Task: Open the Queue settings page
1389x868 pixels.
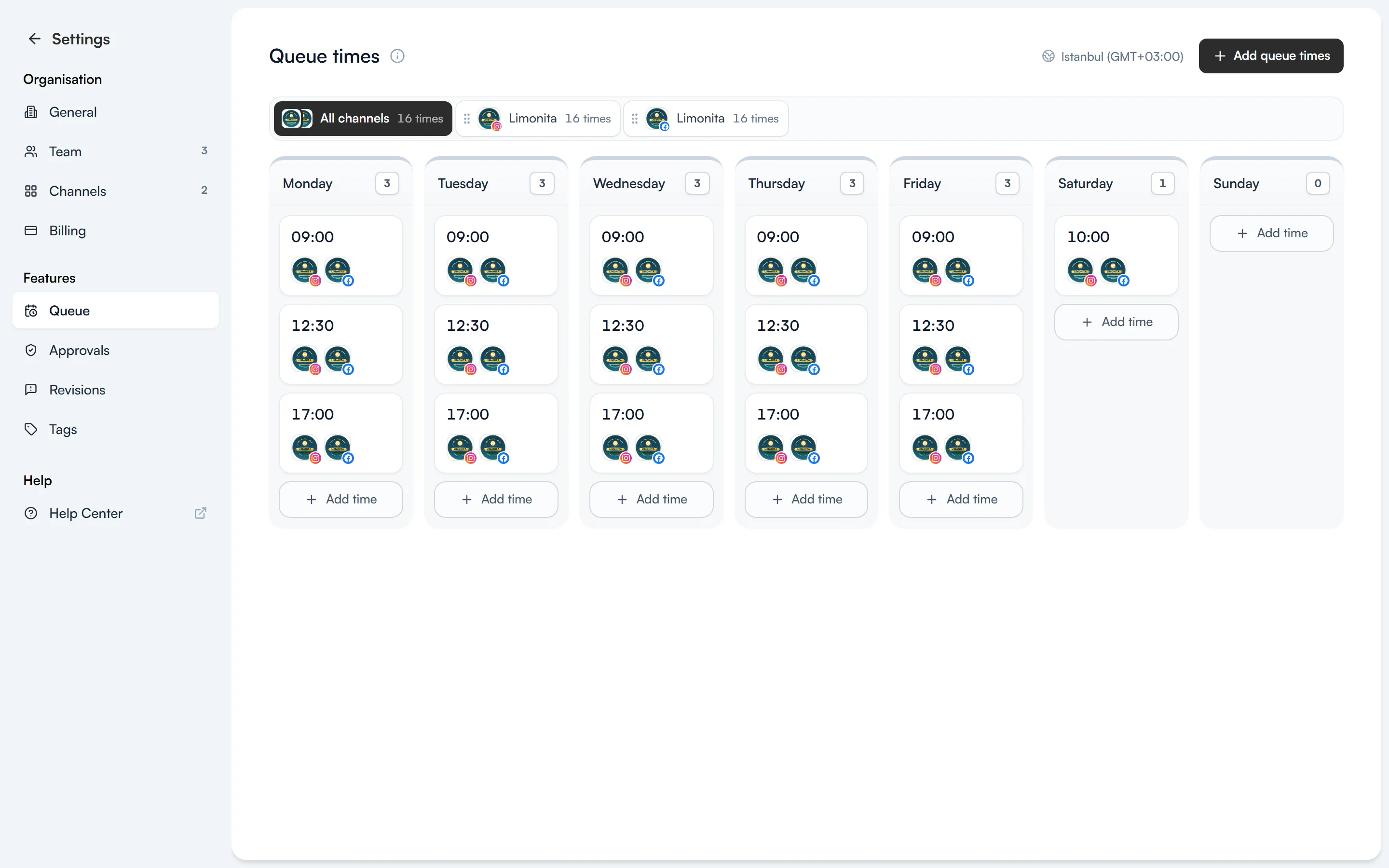Action: (115, 311)
